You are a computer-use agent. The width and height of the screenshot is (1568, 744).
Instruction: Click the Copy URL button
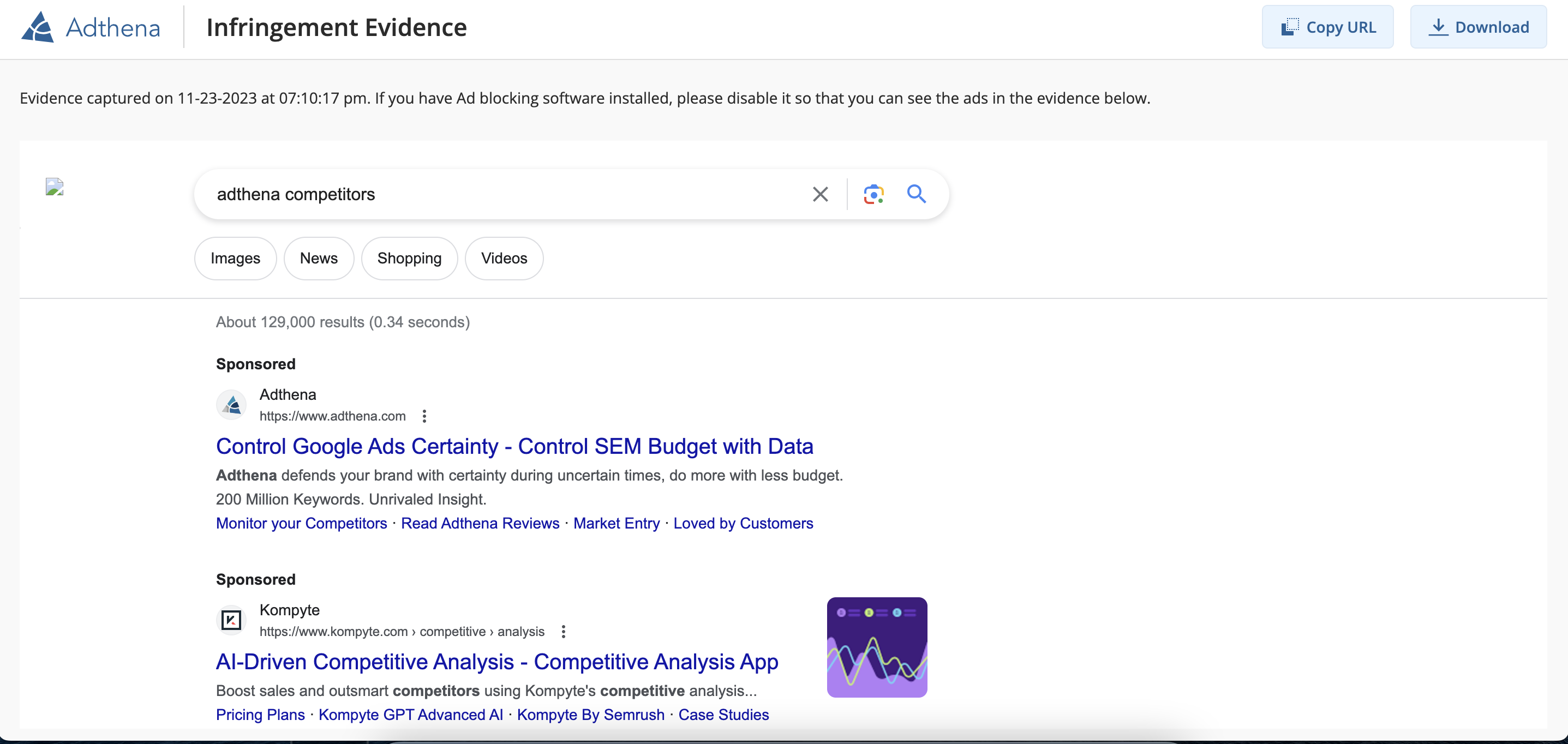[x=1327, y=27]
